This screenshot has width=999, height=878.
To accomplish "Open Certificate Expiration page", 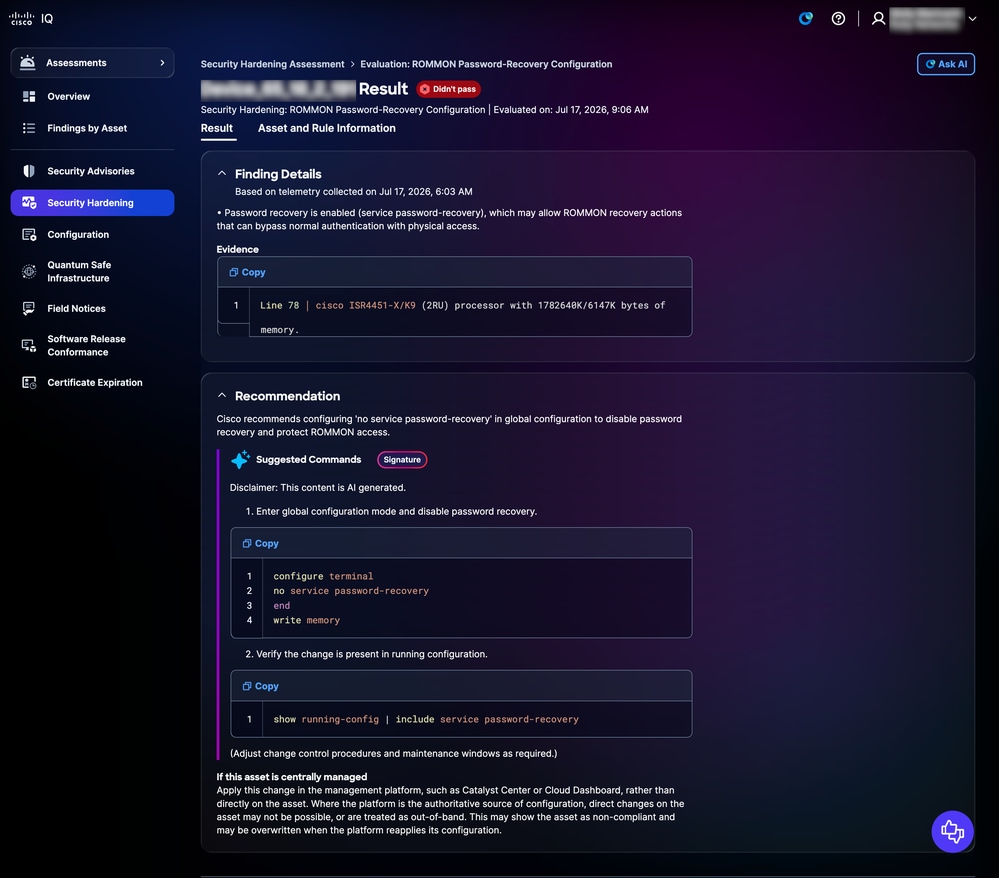I will click(92, 382).
